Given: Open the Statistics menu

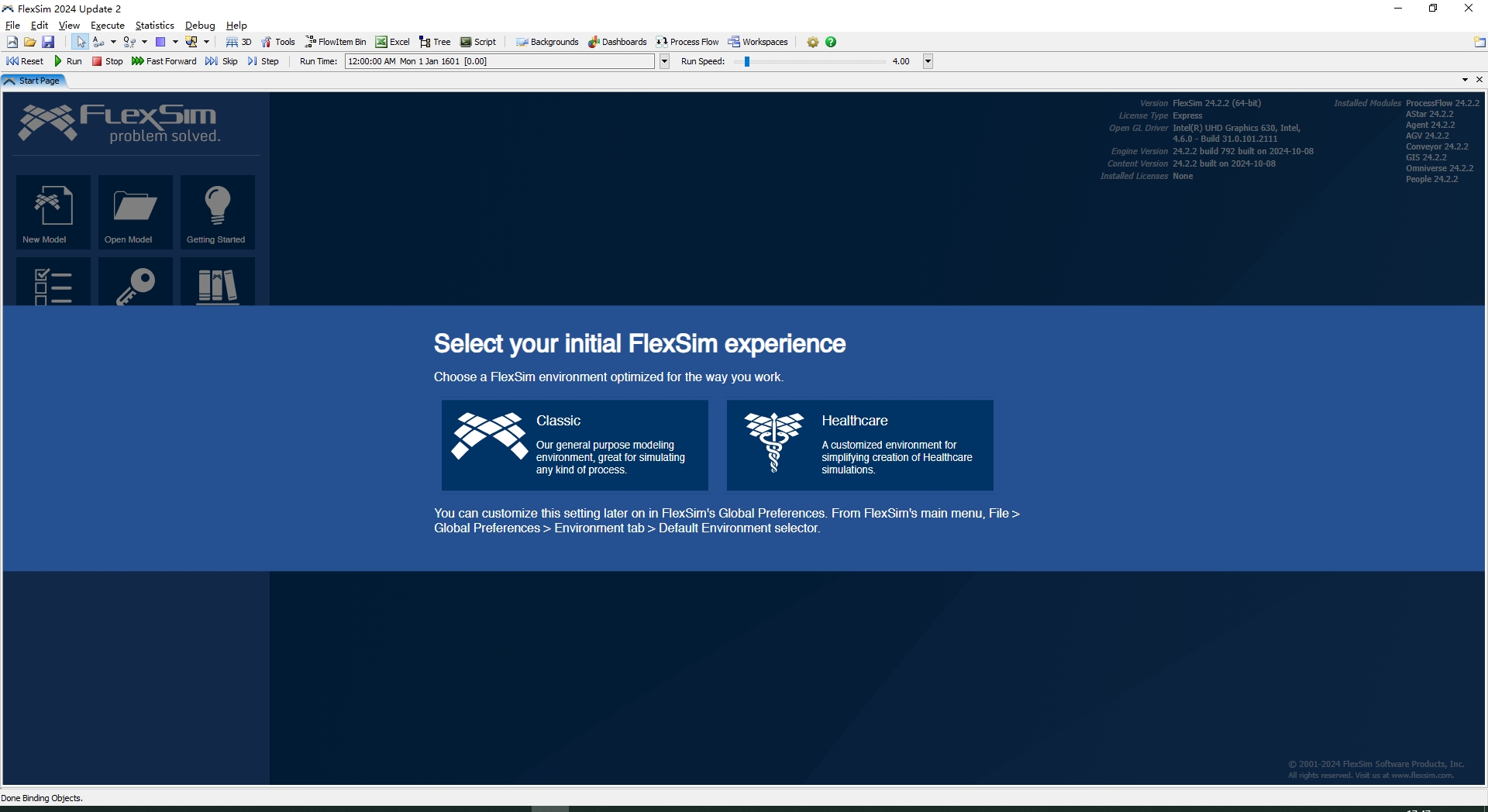Looking at the screenshot, I should point(154,26).
